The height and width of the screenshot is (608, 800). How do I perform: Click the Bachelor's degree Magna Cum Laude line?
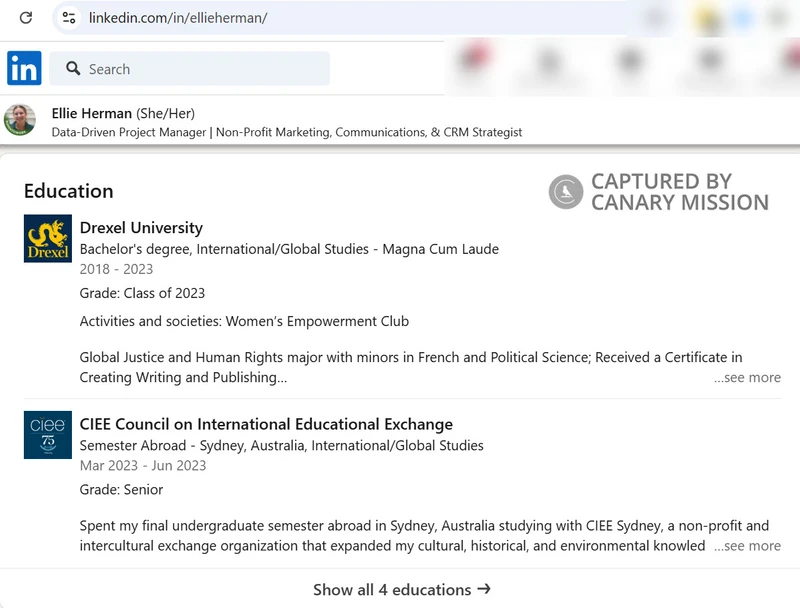pyautogui.click(x=289, y=249)
